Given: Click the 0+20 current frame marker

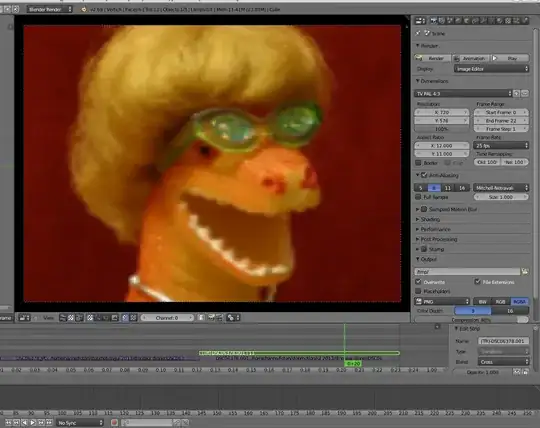Looking at the screenshot, I should pyautogui.click(x=353, y=364).
